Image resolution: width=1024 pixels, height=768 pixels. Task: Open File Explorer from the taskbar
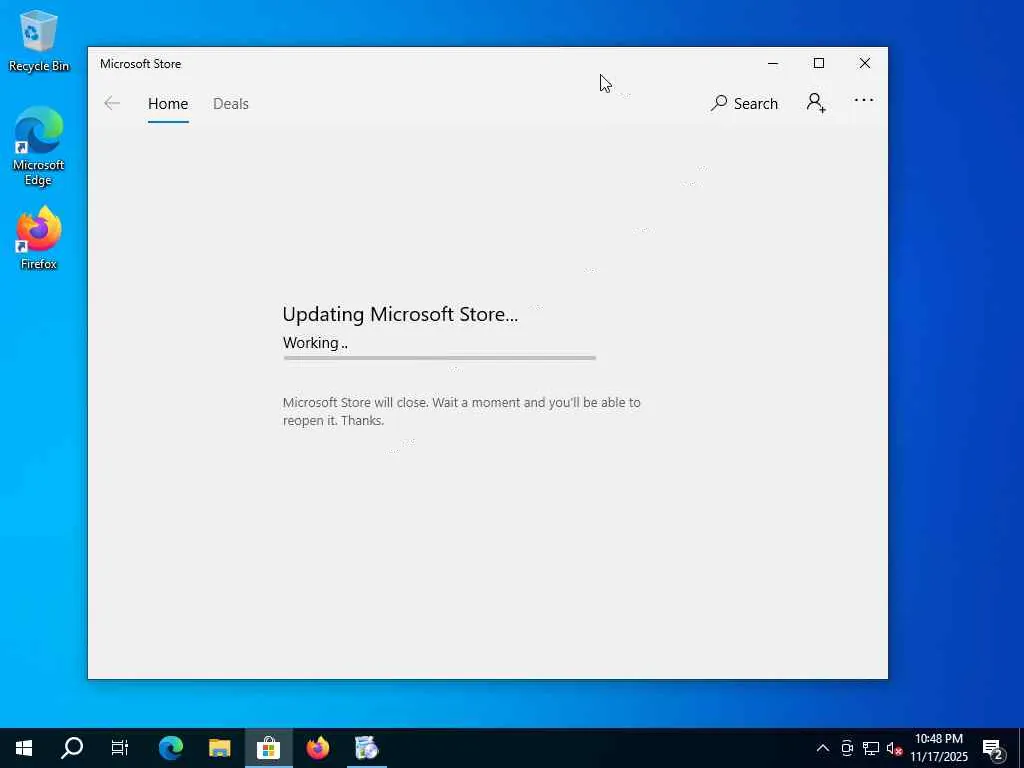[219, 748]
